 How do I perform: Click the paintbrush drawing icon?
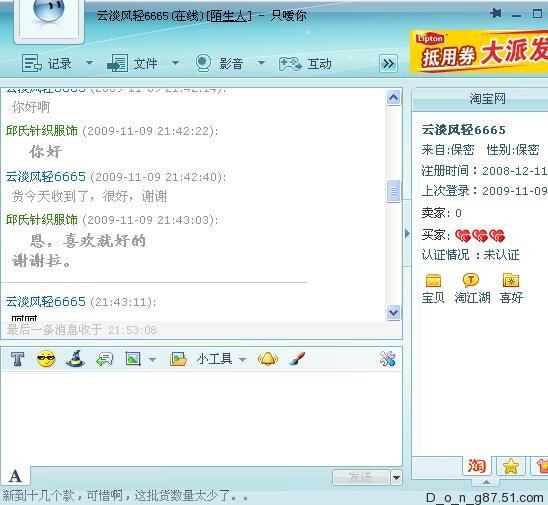(x=297, y=359)
